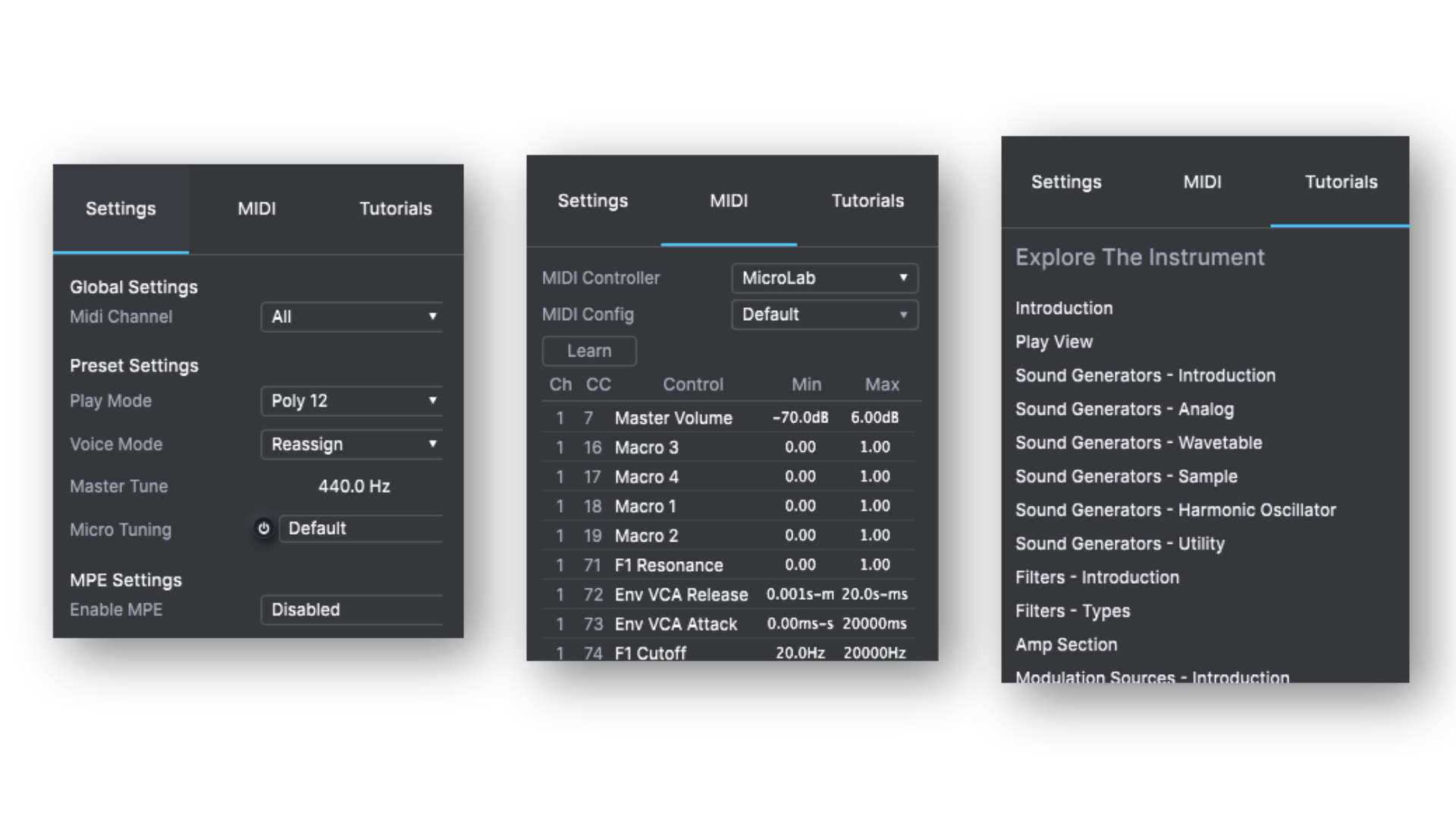Open the Introduction tutorial

1064,308
